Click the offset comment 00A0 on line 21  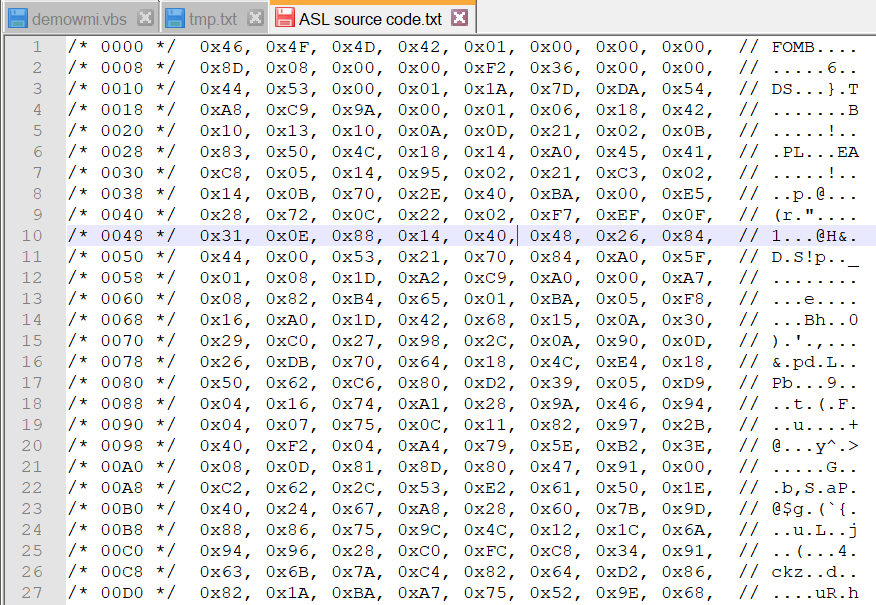tap(122, 467)
